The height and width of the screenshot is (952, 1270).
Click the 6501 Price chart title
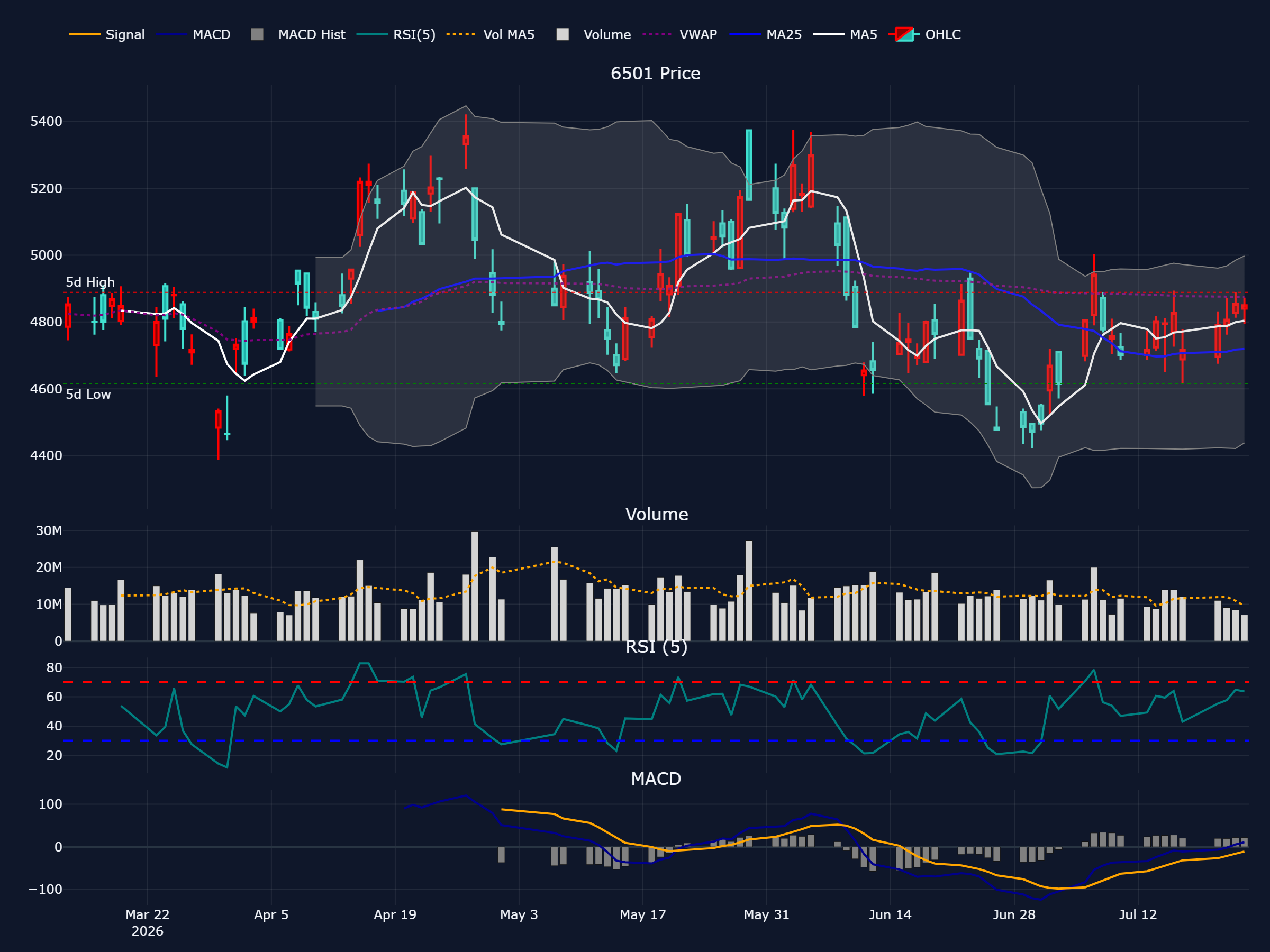(x=656, y=74)
